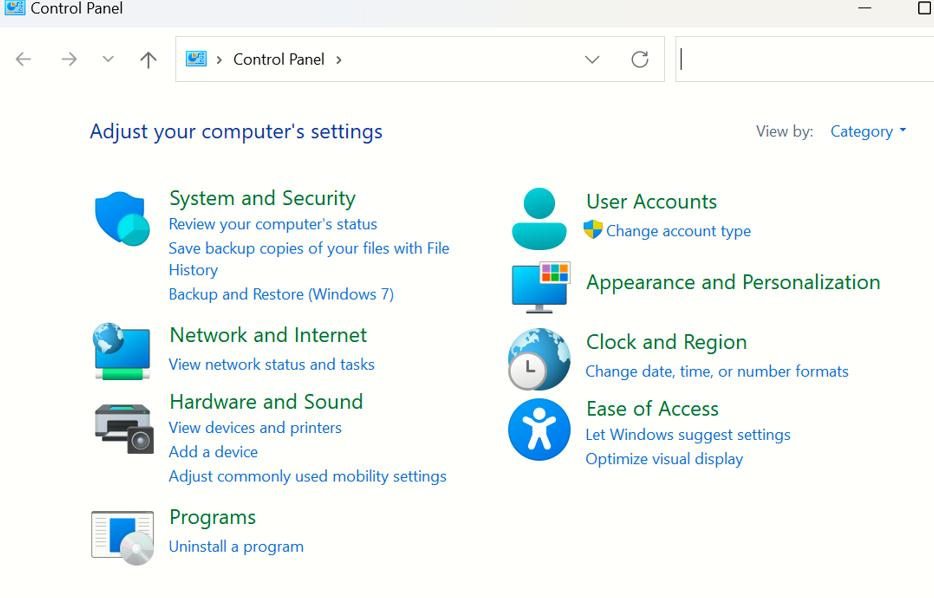Open the User Accounts person icon
The width and height of the screenshot is (934, 598).
point(539,219)
